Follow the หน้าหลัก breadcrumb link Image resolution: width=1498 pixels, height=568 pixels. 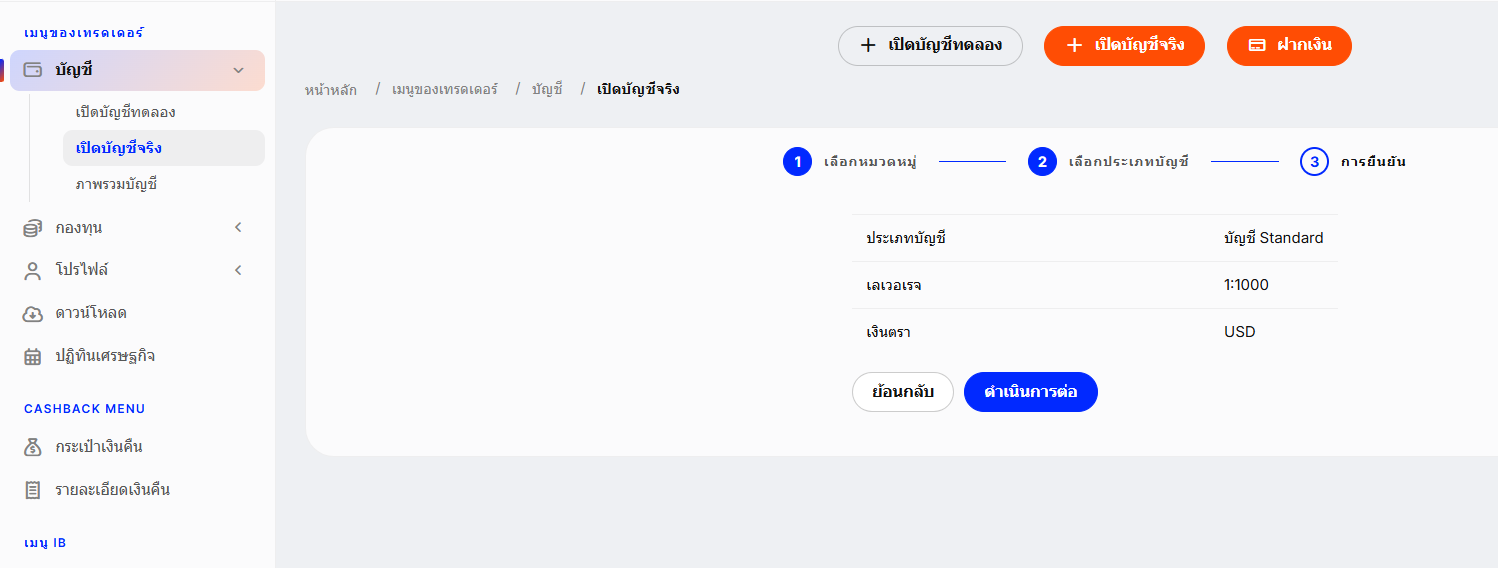point(331,90)
